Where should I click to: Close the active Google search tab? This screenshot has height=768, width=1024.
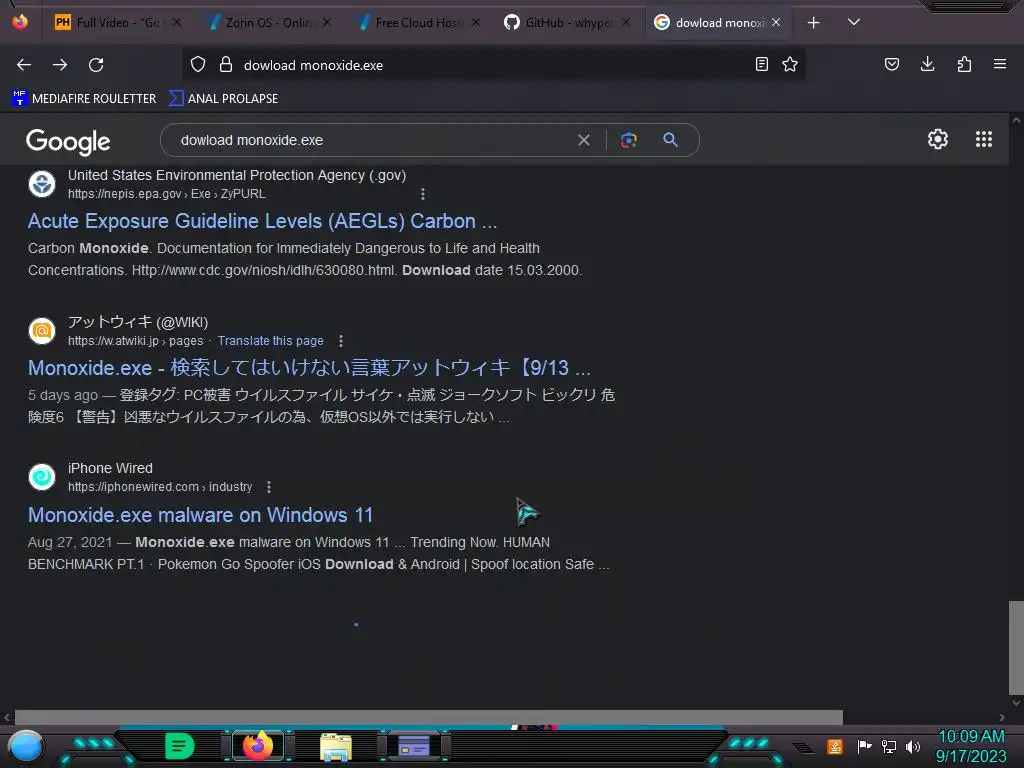[x=776, y=23]
